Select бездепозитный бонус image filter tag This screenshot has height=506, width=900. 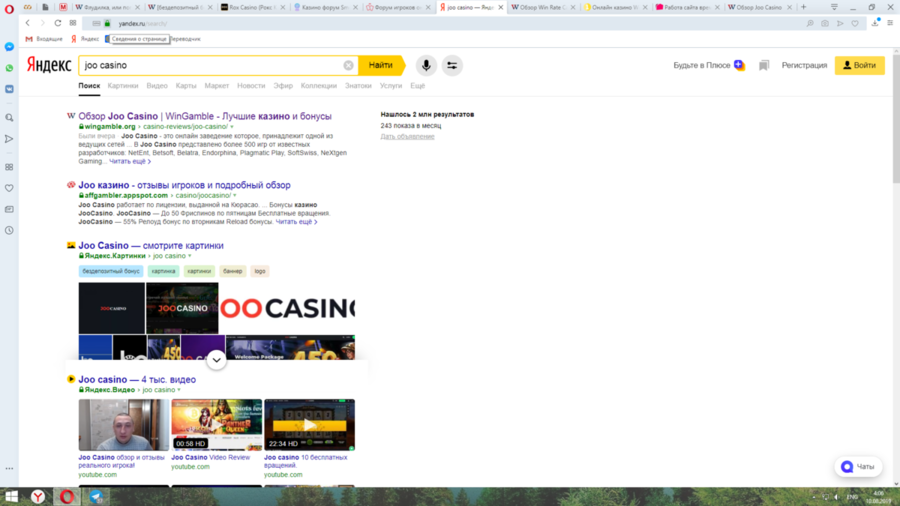(111, 271)
